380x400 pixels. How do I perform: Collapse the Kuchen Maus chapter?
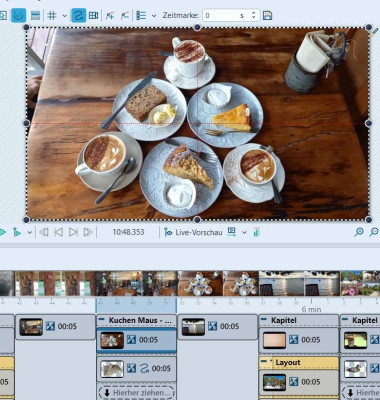[102, 320]
